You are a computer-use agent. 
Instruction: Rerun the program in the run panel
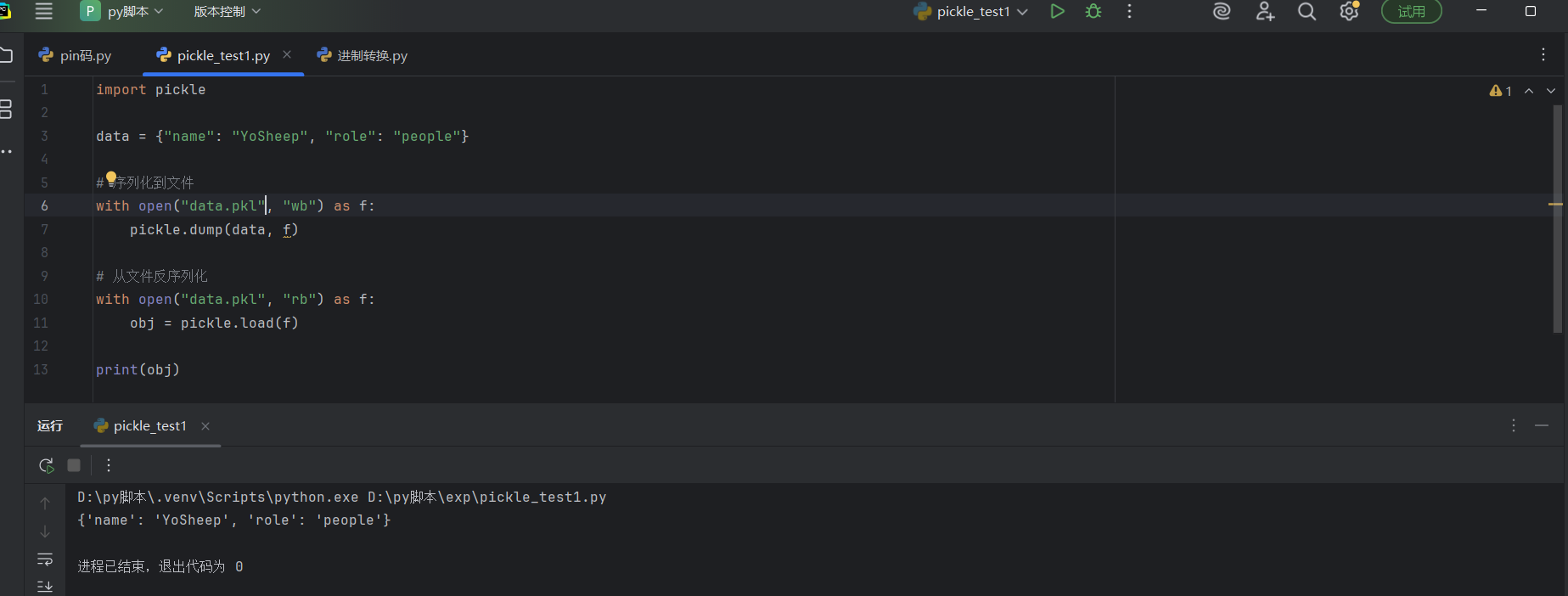47,465
